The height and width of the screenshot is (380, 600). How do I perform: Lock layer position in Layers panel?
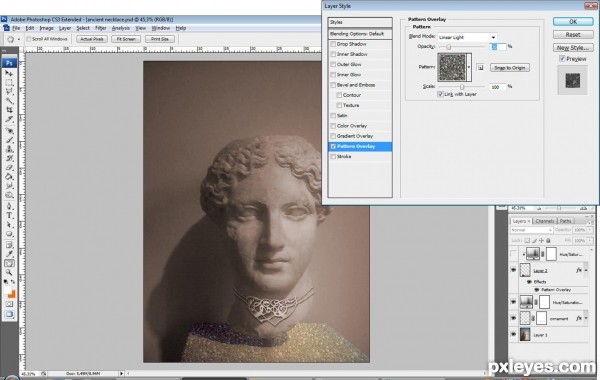(541, 241)
